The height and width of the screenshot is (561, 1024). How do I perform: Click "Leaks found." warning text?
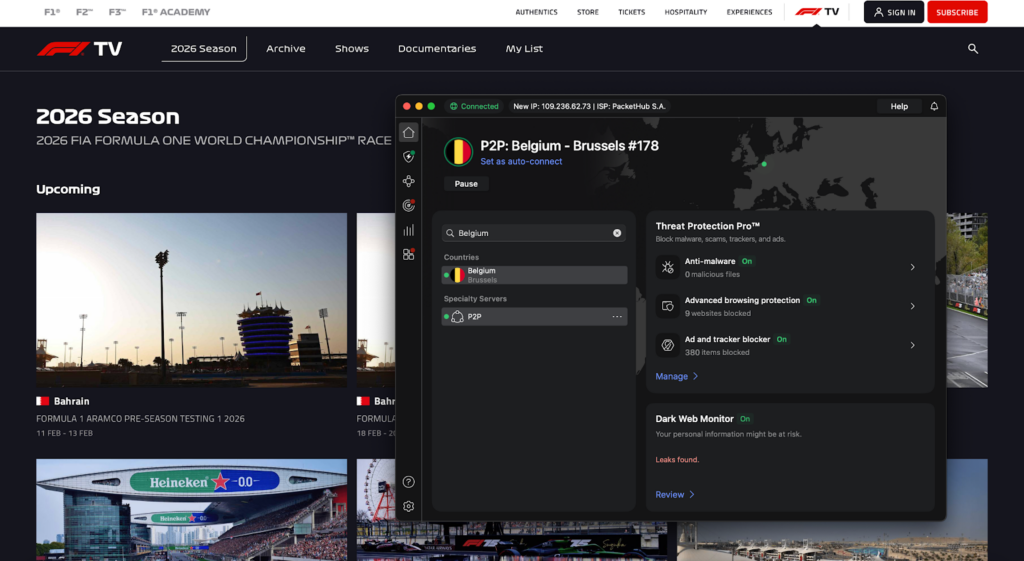[677, 460]
